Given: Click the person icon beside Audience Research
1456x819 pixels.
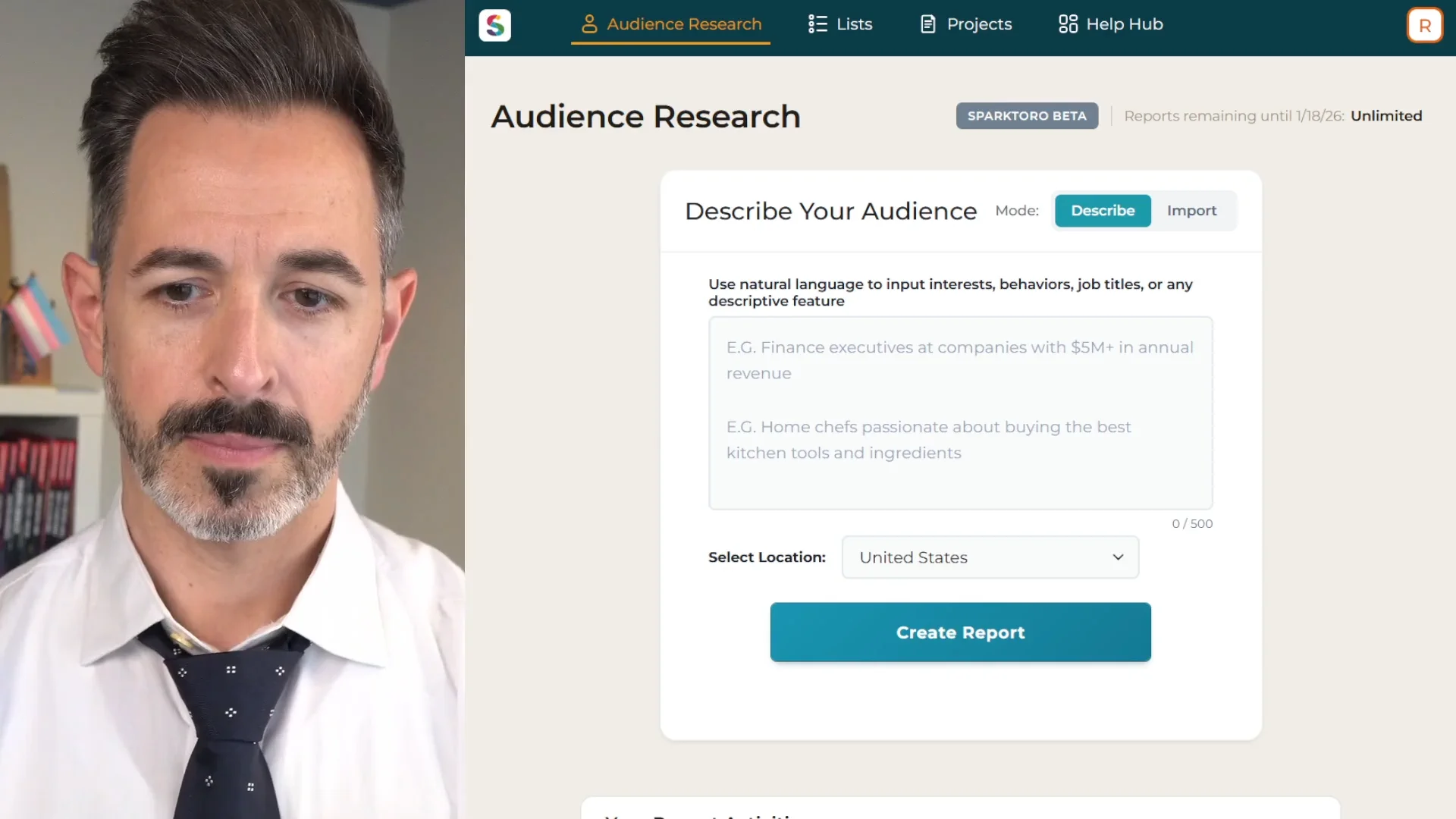Looking at the screenshot, I should (x=589, y=24).
